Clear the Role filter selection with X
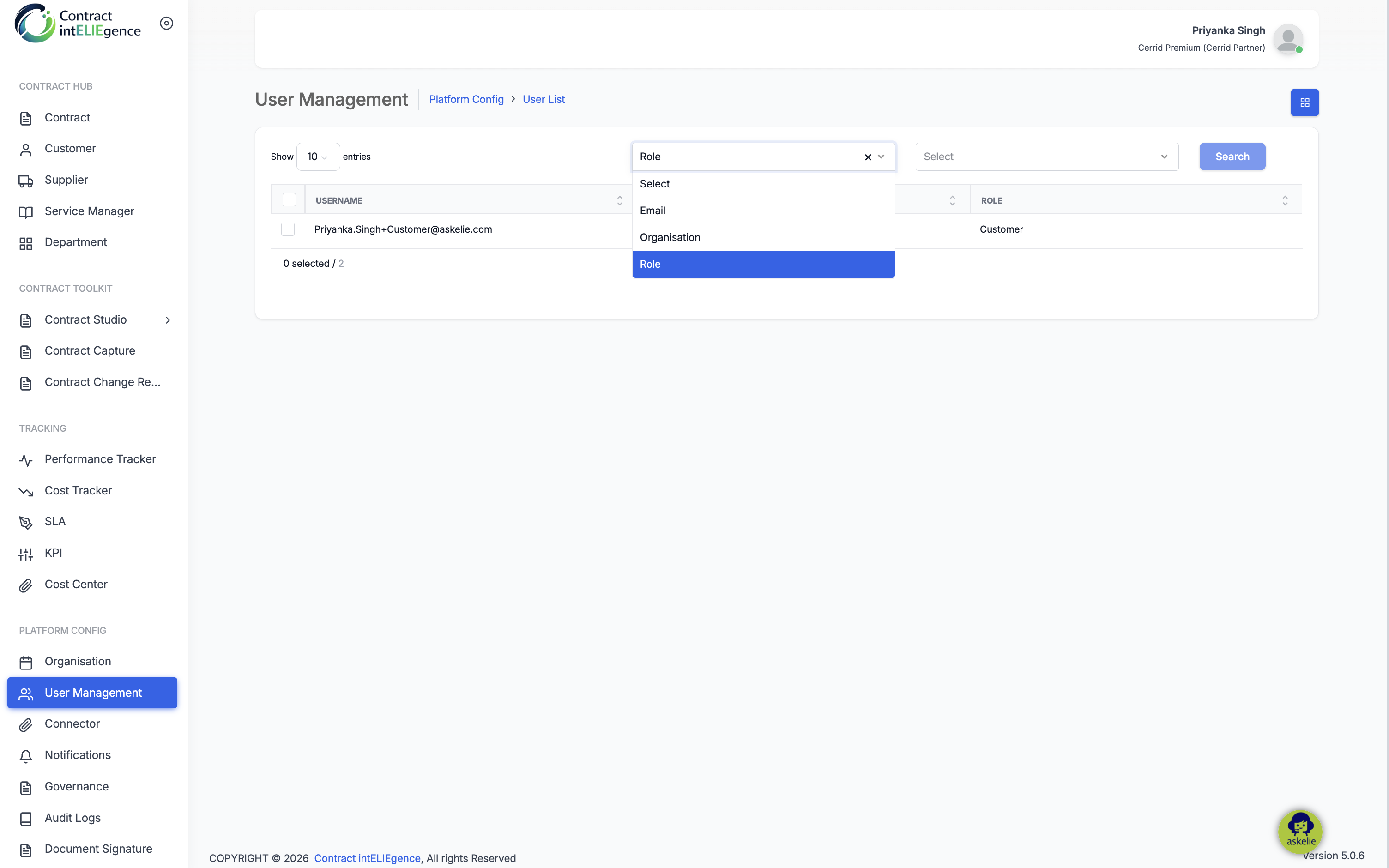The image size is (1389, 868). click(867, 157)
